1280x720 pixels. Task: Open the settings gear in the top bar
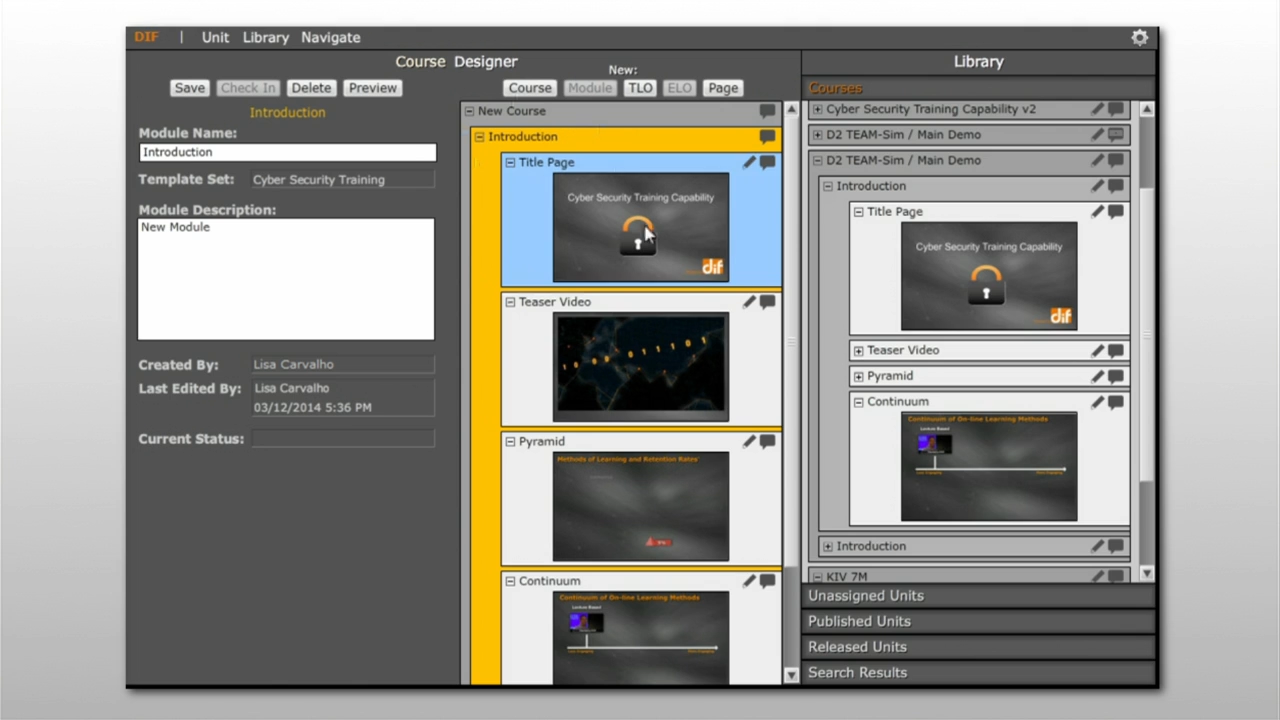pos(1139,37)
